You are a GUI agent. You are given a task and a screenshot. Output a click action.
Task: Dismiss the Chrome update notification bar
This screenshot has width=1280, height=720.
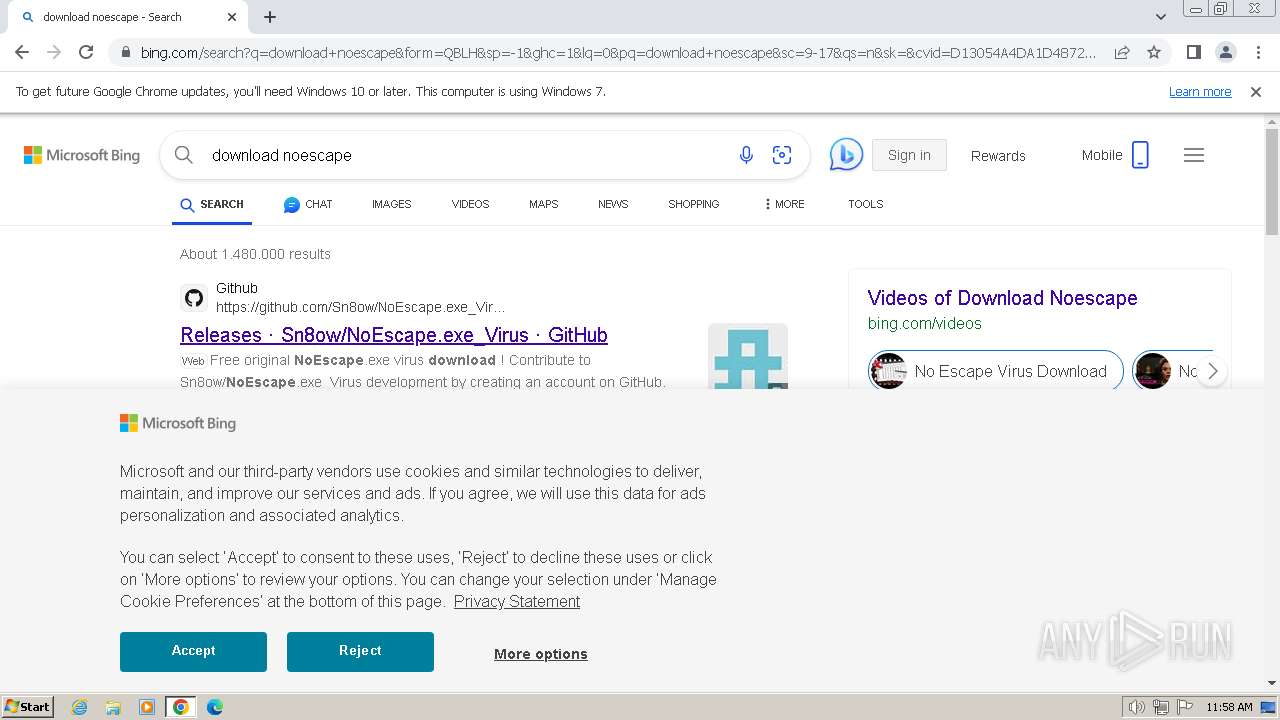[1256, 92]
